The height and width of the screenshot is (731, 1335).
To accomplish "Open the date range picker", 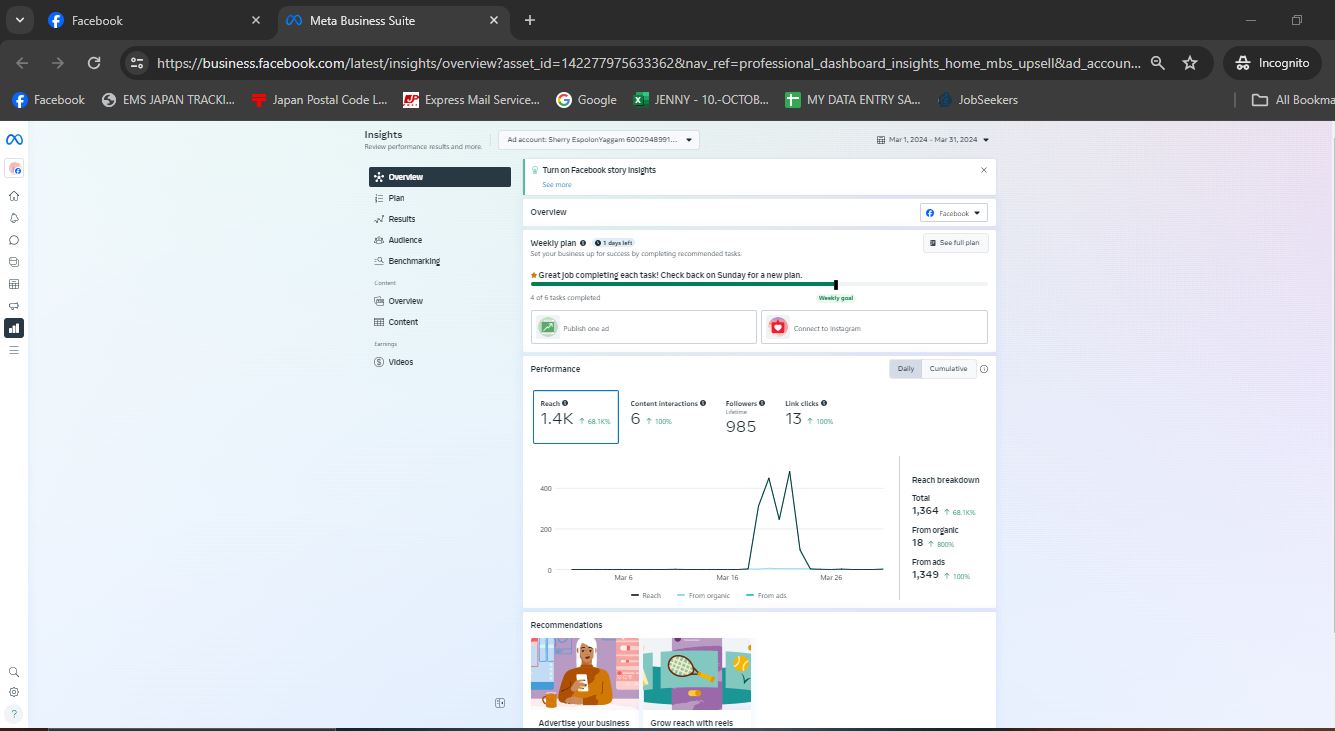I will (x=933, y=140).
